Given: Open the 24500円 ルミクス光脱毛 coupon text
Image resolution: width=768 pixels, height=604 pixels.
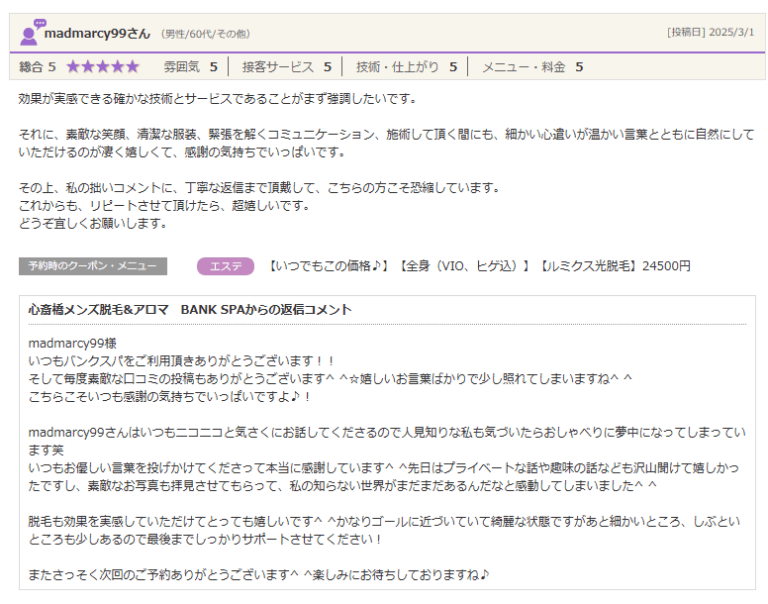Looking at the screenshot, I should (x=479, y=266).
